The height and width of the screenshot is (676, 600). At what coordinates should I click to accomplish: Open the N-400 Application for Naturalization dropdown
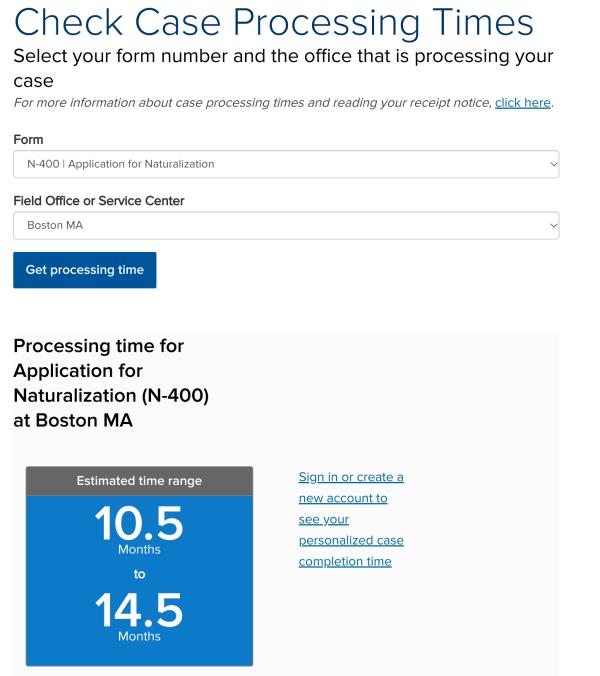coord(286,164)
